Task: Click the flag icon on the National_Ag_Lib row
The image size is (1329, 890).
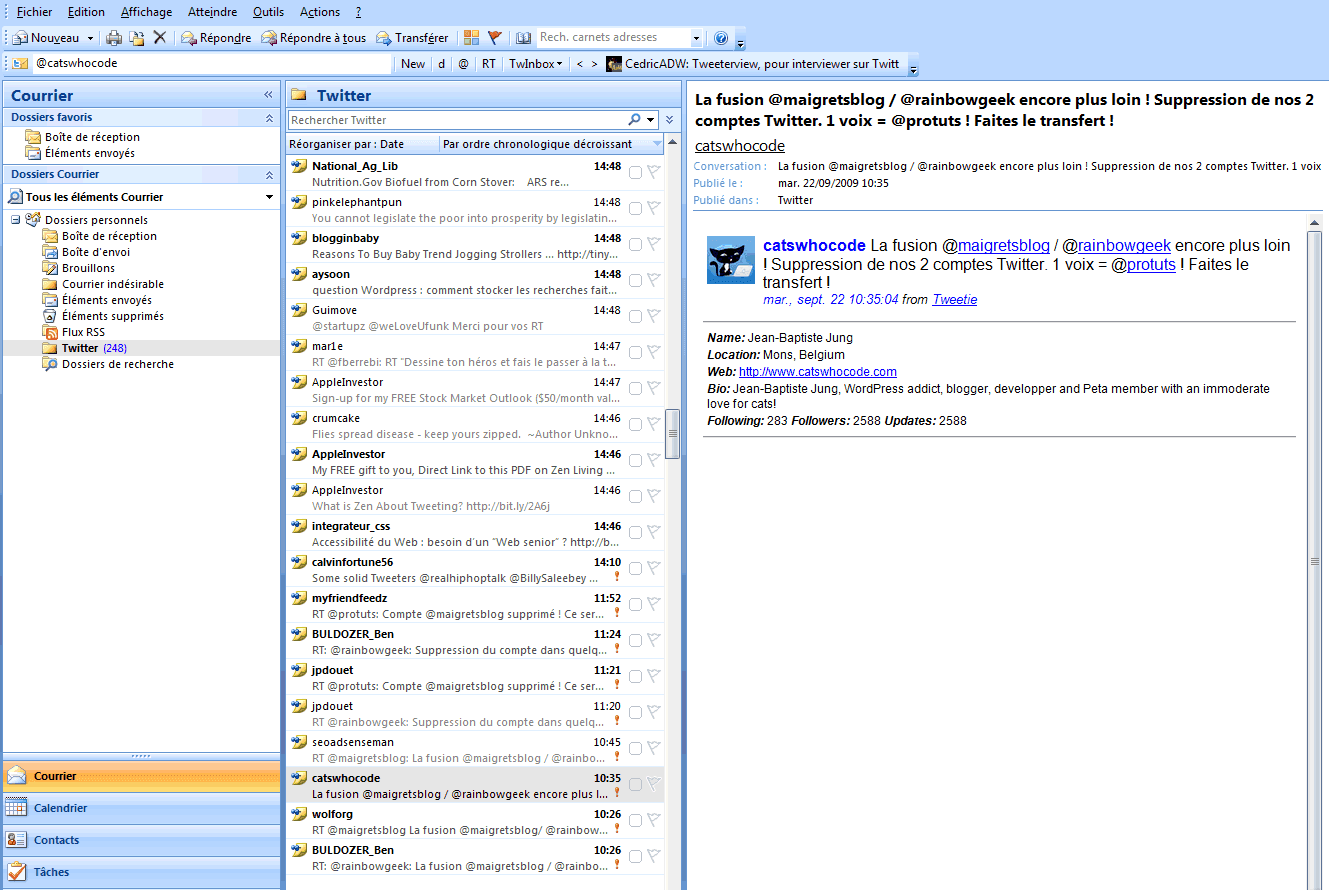Action: click(653, 172)
